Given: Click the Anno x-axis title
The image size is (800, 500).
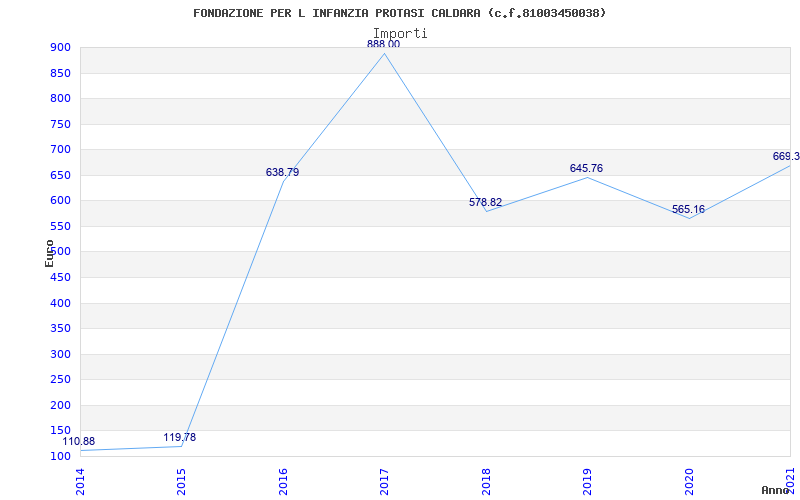Looking at the screenshot, I should click(x=776, y=490).
